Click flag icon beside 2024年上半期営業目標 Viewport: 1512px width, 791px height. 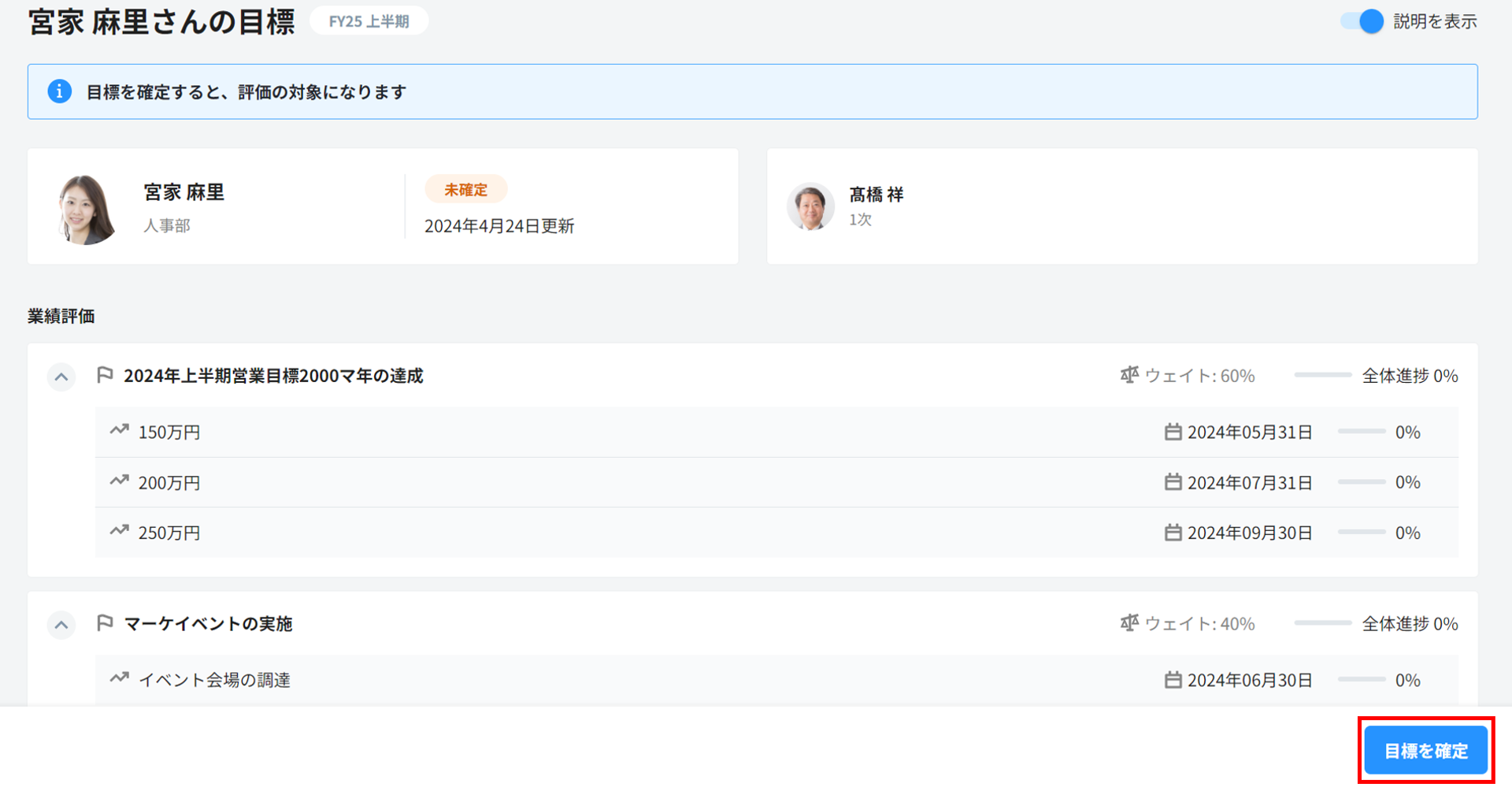click(x=105, y=375)
